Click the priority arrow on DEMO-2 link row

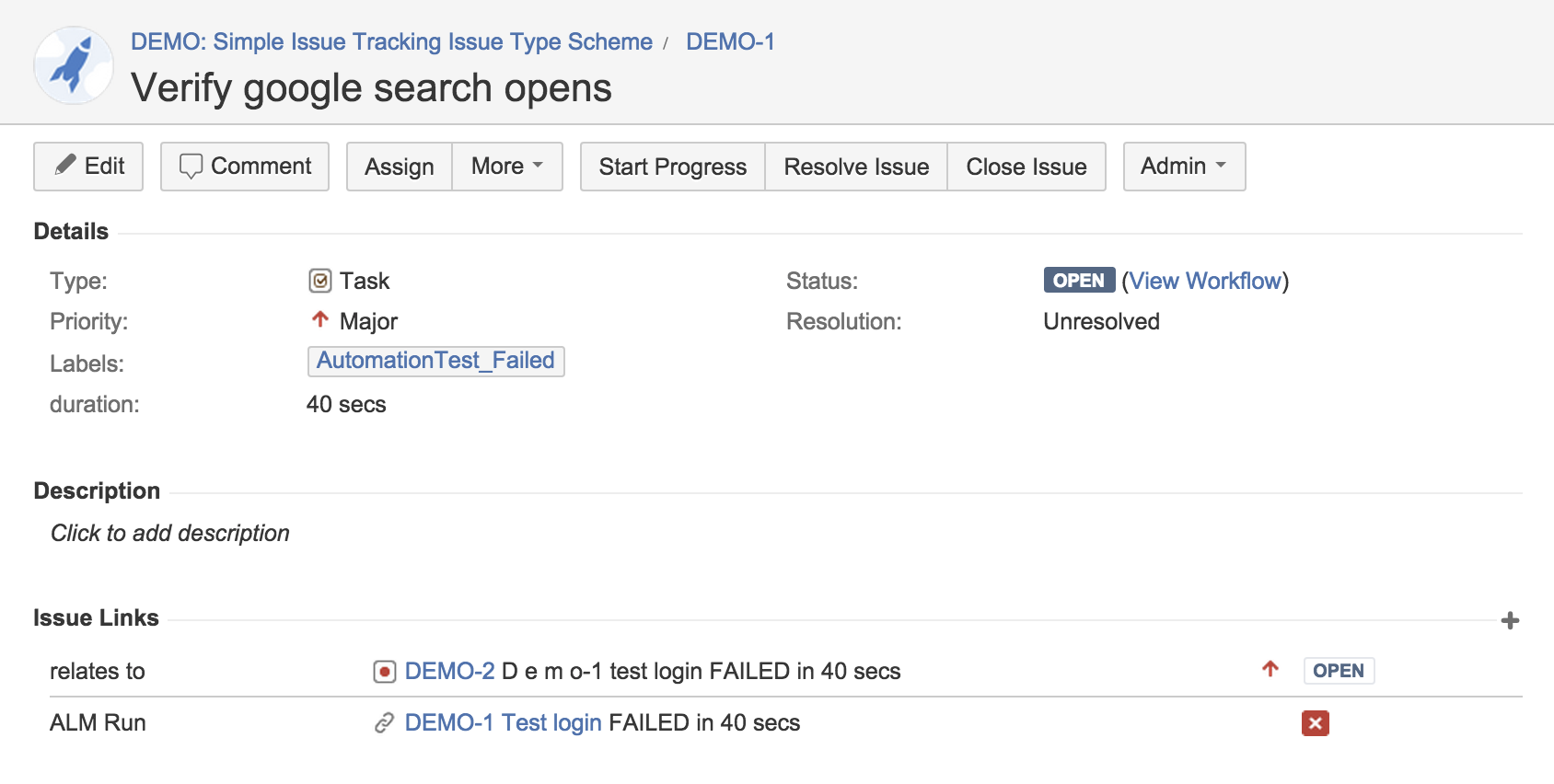tap(1270, 669)
